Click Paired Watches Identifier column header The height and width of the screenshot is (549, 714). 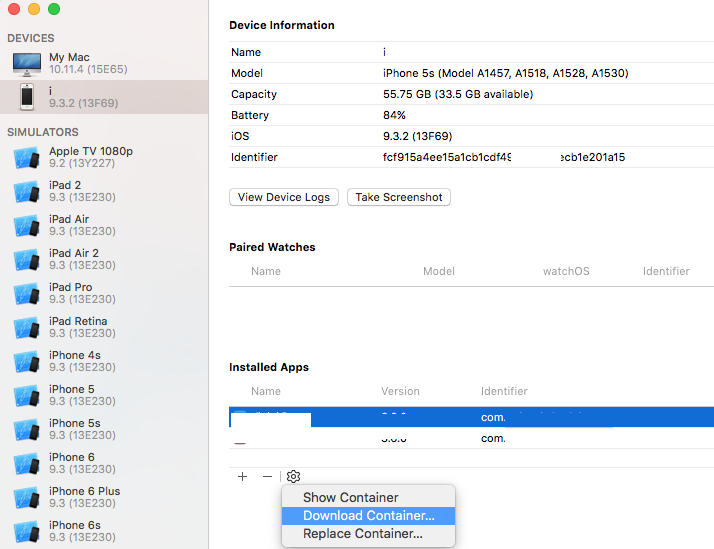(x=666, y=271)
